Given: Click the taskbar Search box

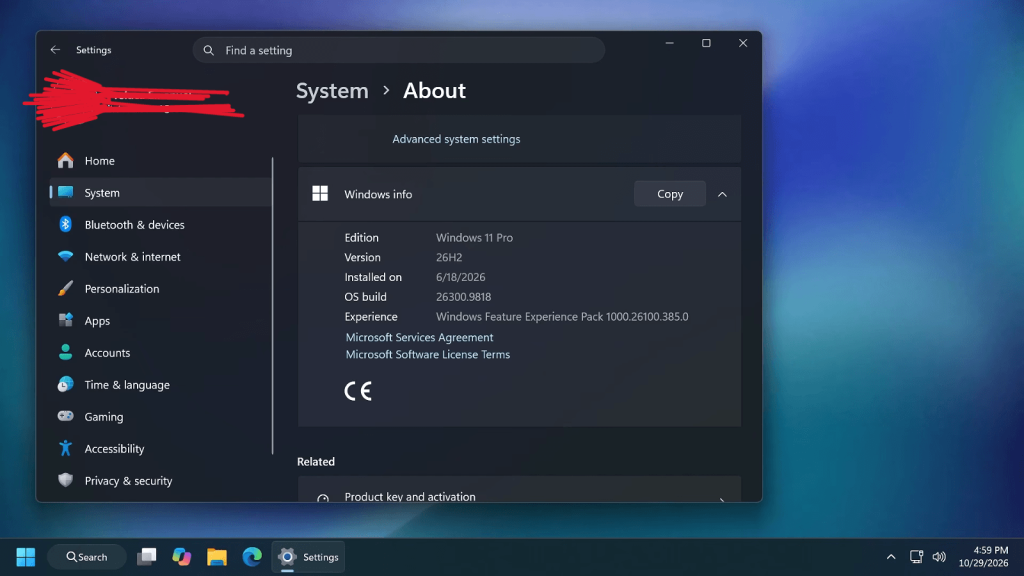Looking at the screenshot, I should click(87, 557).
